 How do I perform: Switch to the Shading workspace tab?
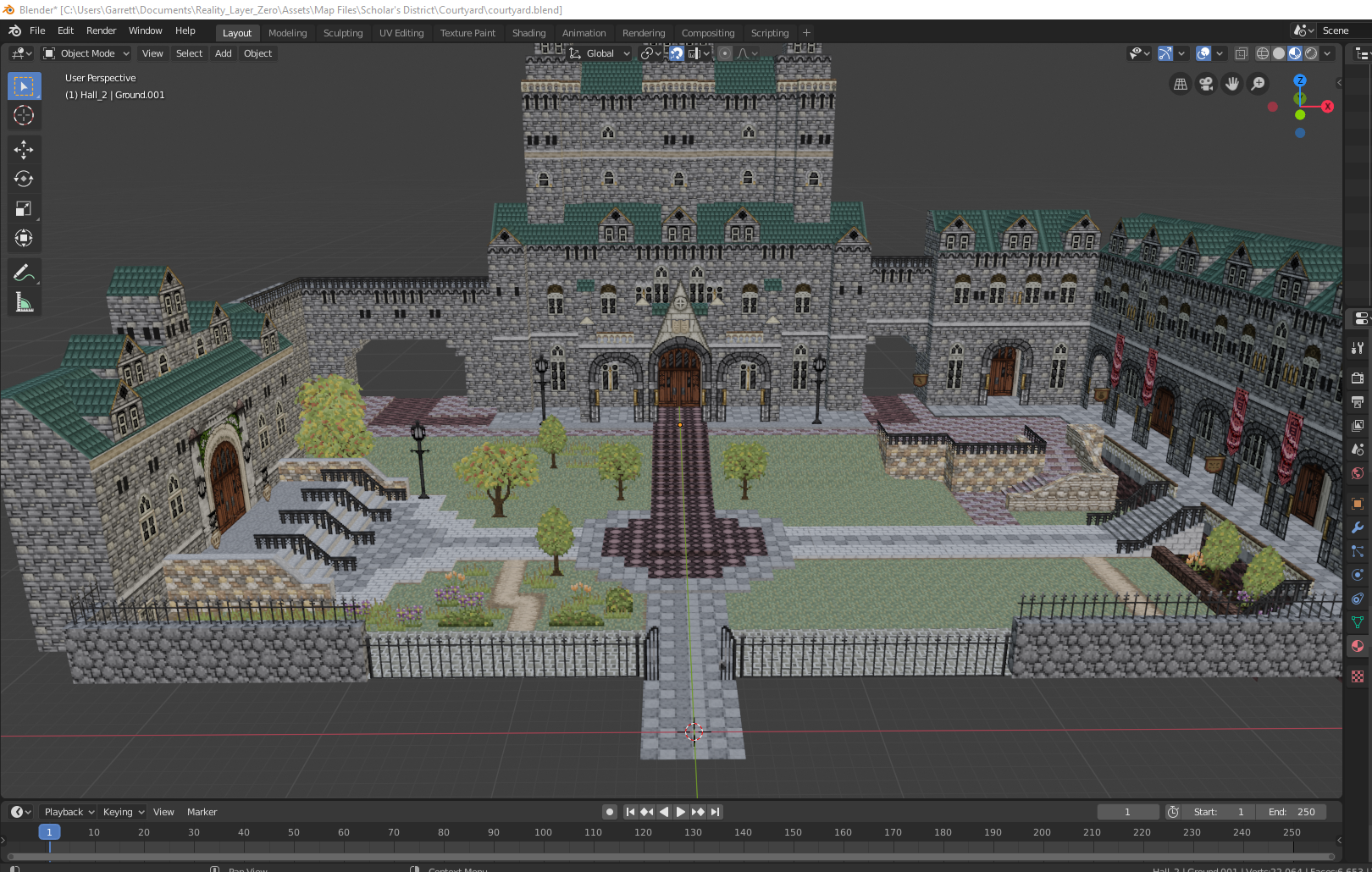(528, 33)
